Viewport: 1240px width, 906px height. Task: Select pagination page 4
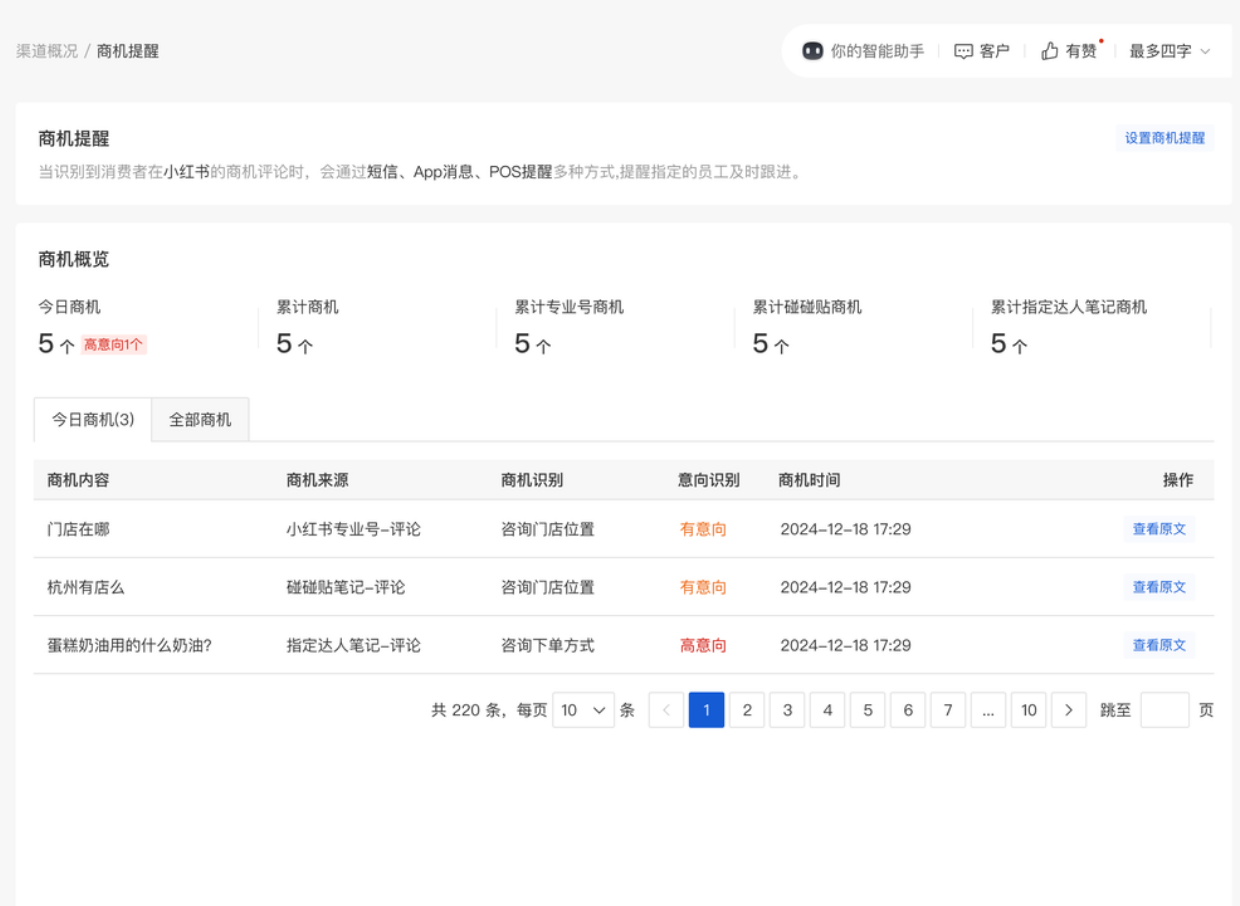(827, 710)
